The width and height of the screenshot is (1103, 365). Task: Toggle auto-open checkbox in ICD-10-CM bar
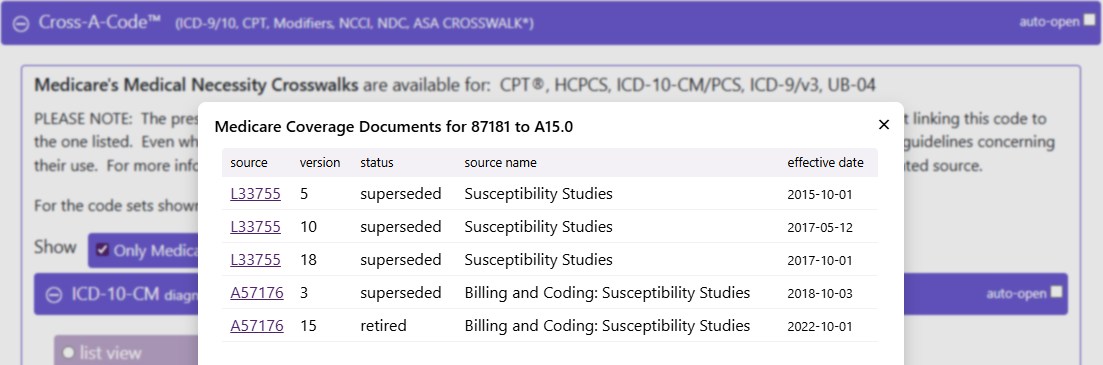(1056, 292)
